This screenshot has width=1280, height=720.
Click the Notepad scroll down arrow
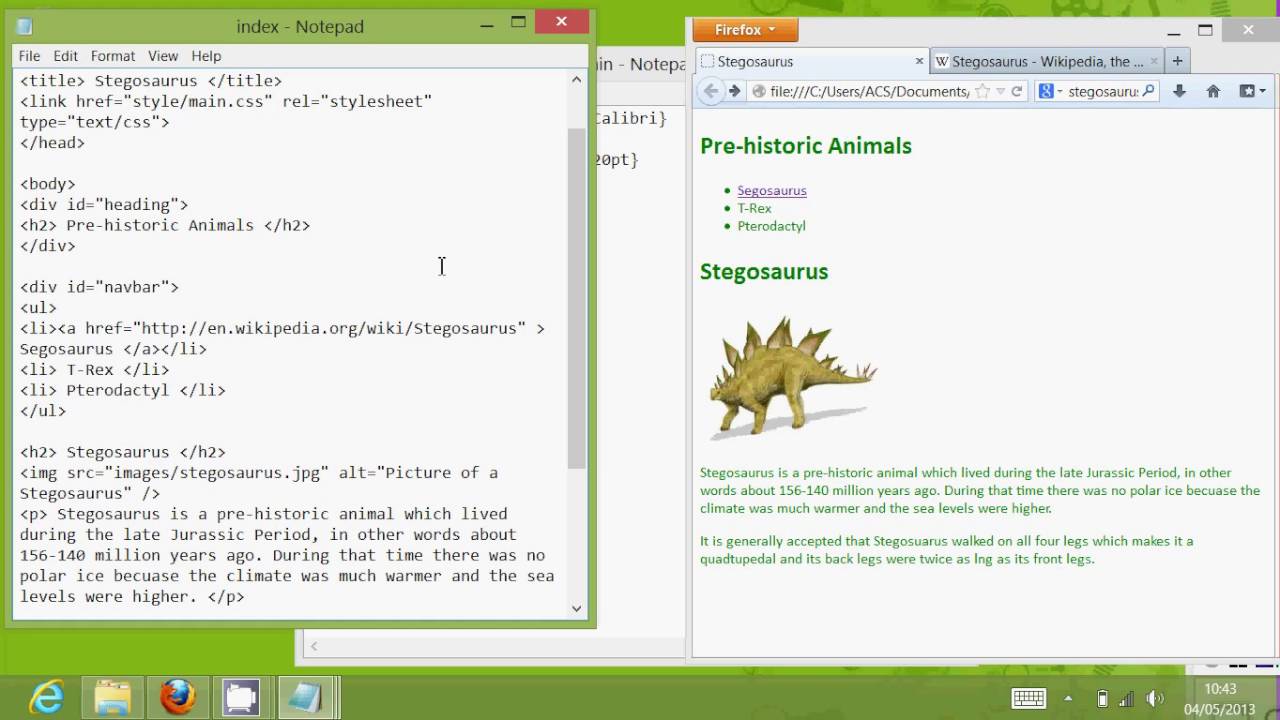(576, 608)
